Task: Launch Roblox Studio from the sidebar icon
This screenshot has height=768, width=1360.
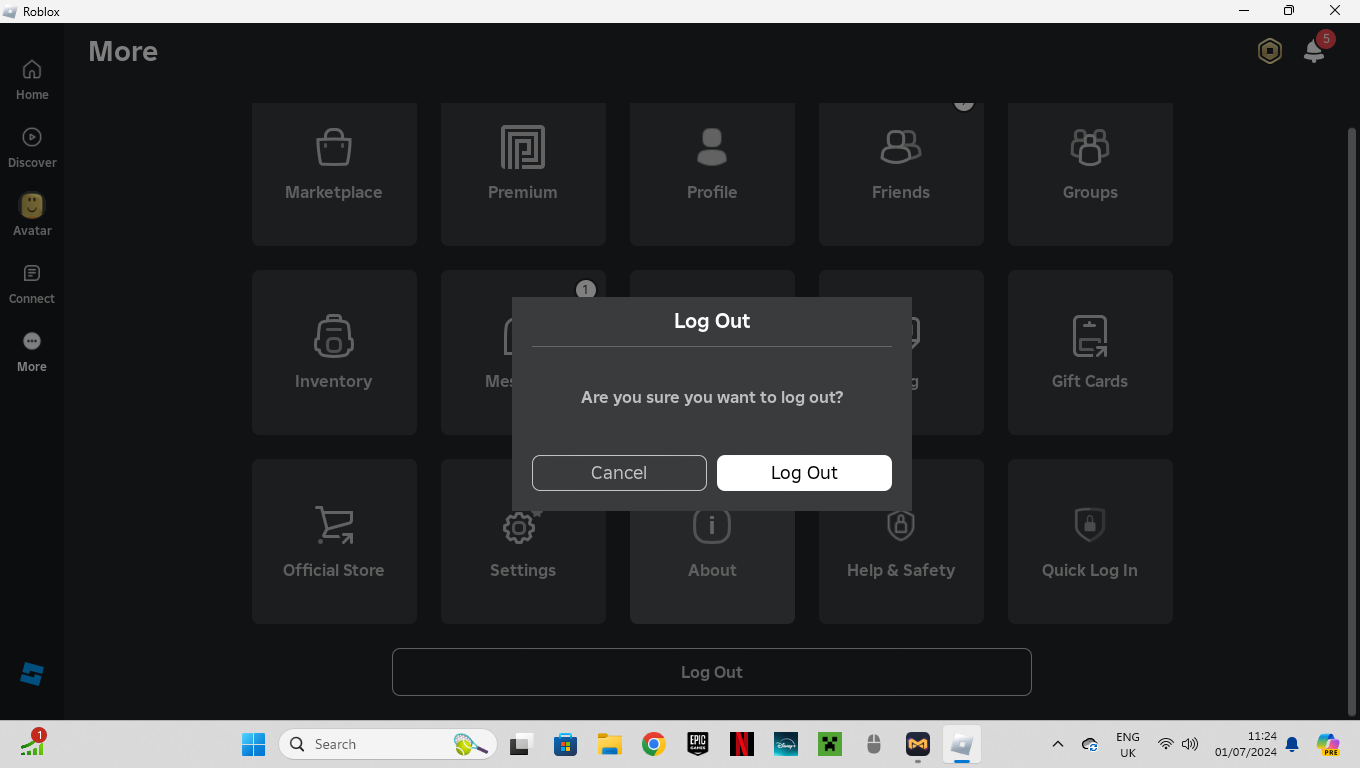Action: pyautogui.click(x=32, y=674)
